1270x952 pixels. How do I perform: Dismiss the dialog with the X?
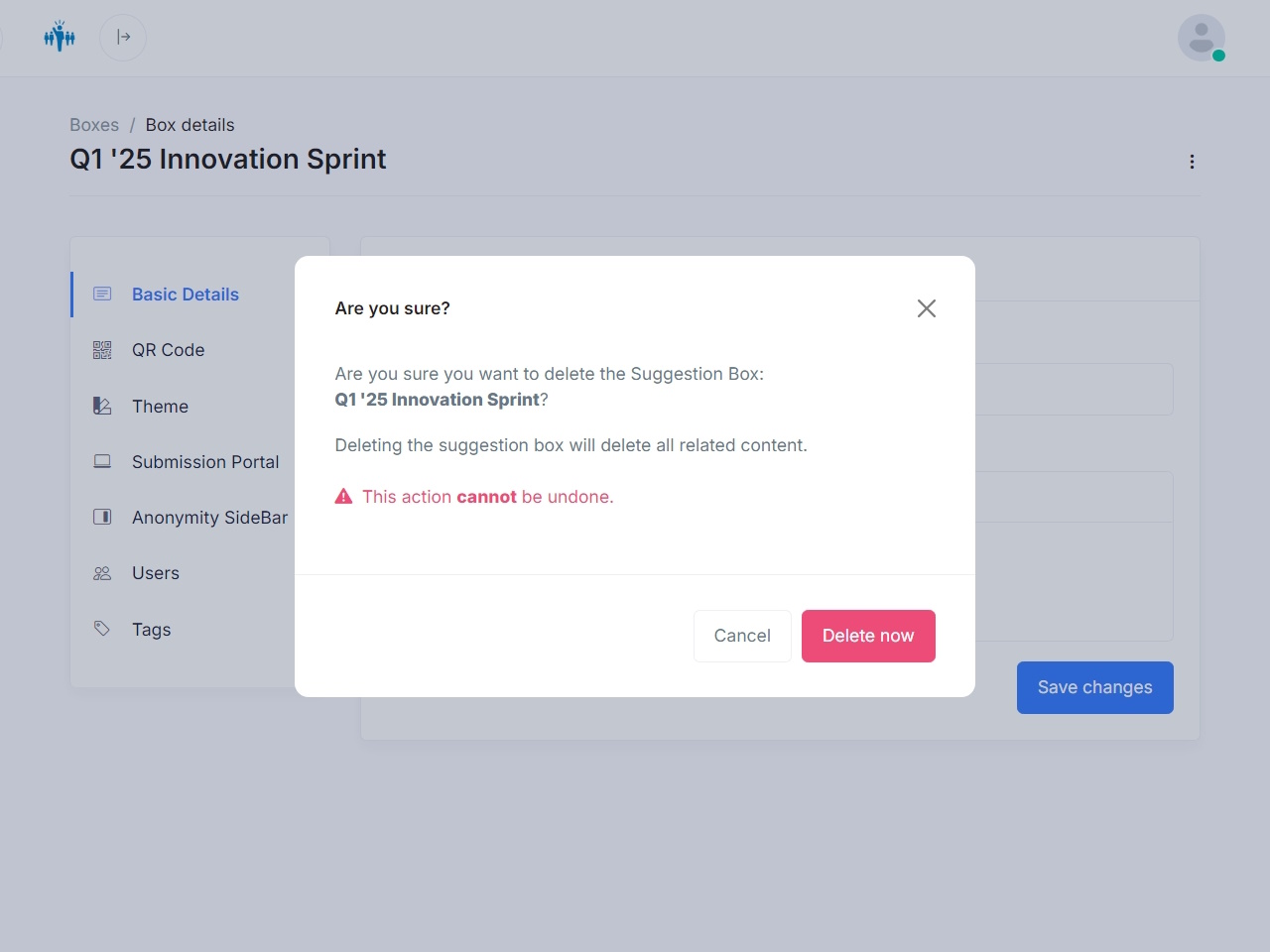click(926, 307)
